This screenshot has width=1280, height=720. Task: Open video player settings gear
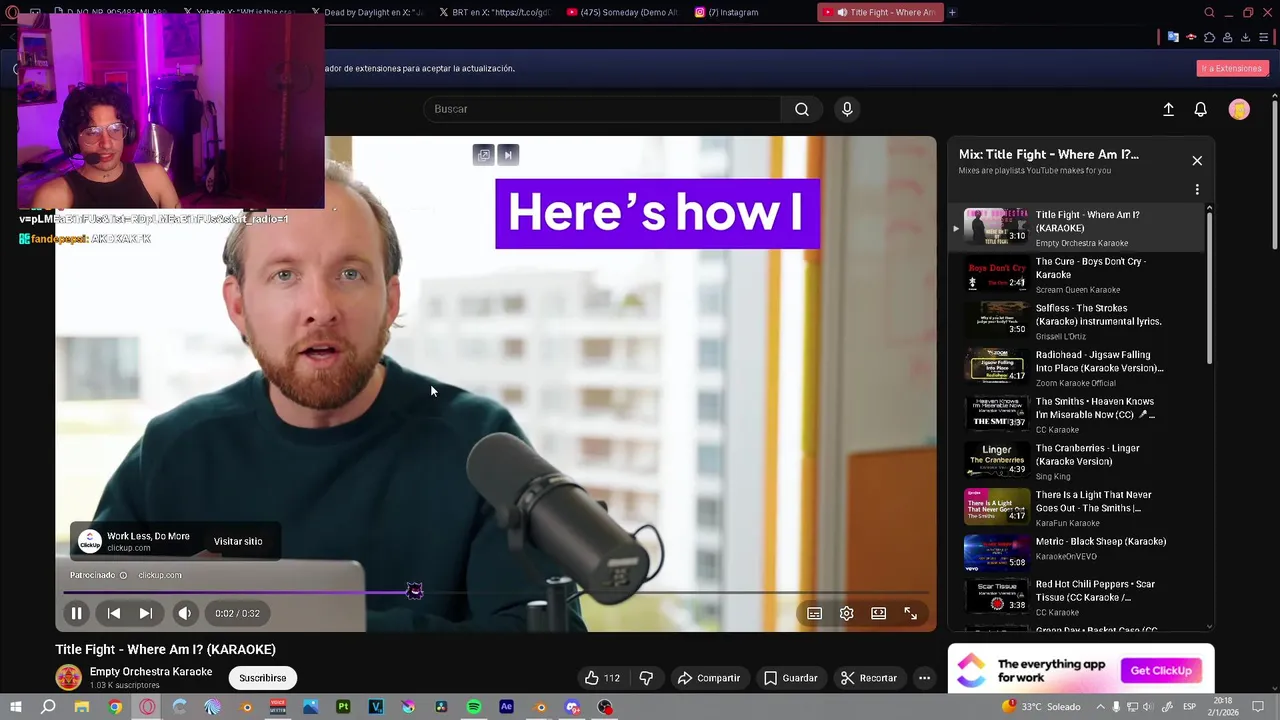pos(847,613)
